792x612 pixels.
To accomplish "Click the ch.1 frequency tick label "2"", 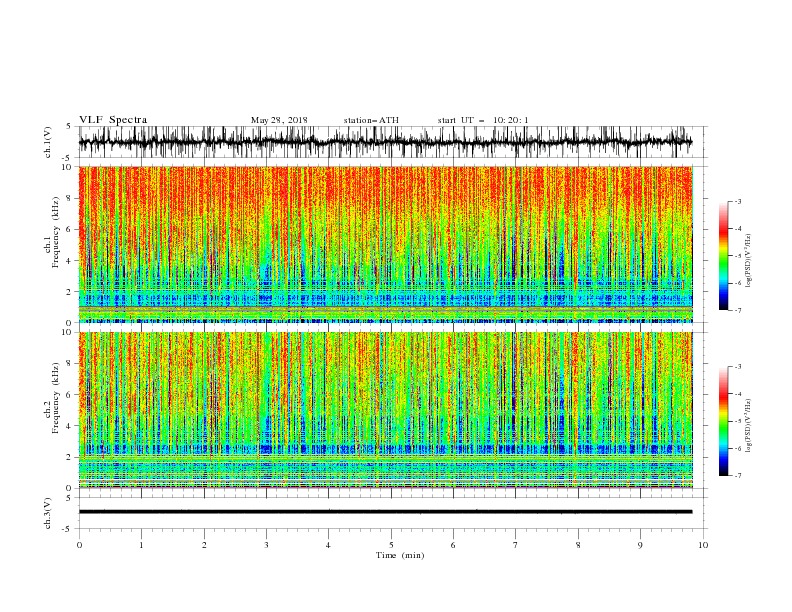I will point(70,292).
